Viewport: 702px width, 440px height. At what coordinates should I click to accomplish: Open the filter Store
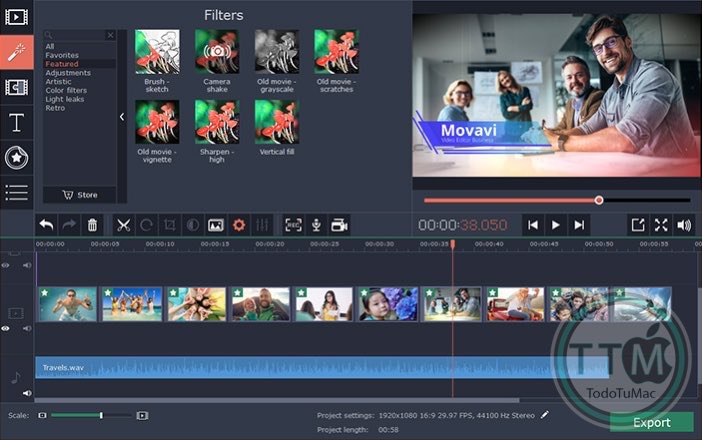(80, 195)
